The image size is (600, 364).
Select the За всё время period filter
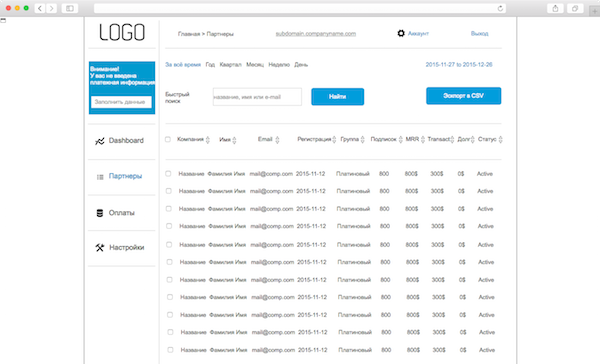click(x=183, y=65)
